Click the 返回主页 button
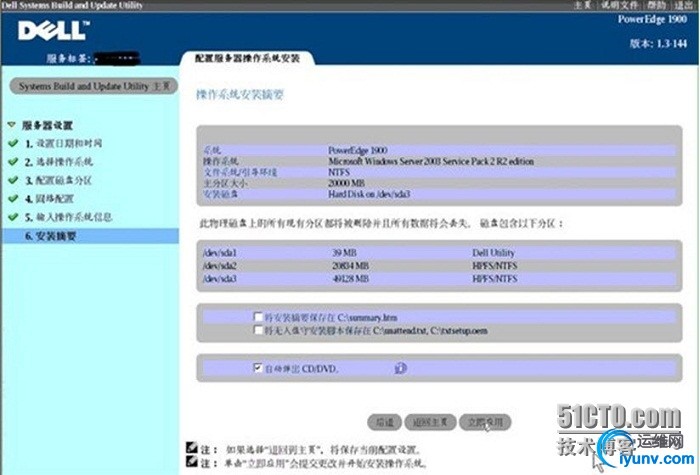The width and height of the screenshot is (700, 475). 430,422
